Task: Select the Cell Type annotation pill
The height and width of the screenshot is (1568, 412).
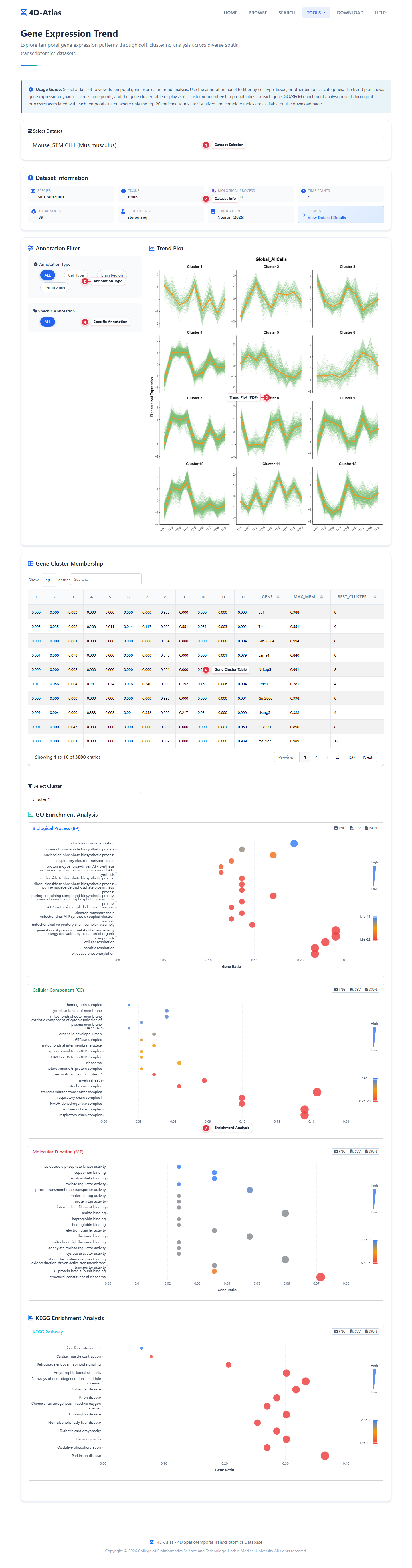Action: tap(76, 275)
